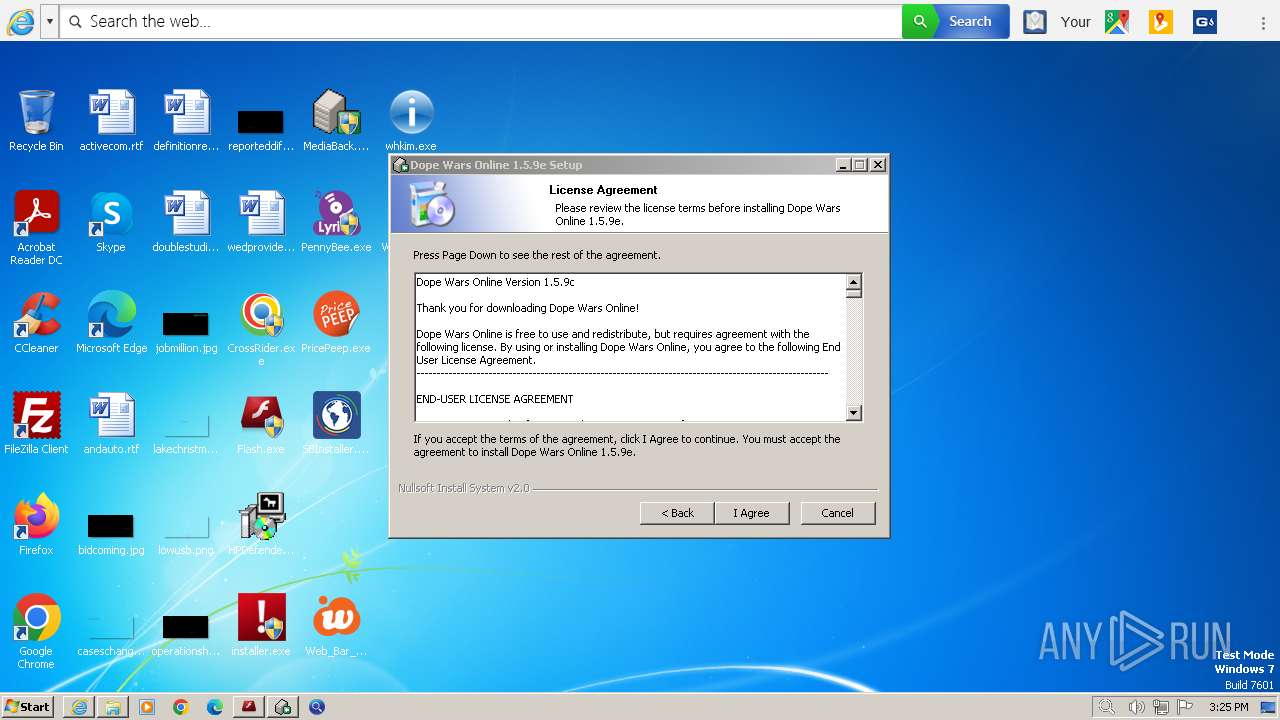The width and height of the screenshot is (1280, 720).
Task: Select the CCleaner shortcut
Action: [36, 323]
